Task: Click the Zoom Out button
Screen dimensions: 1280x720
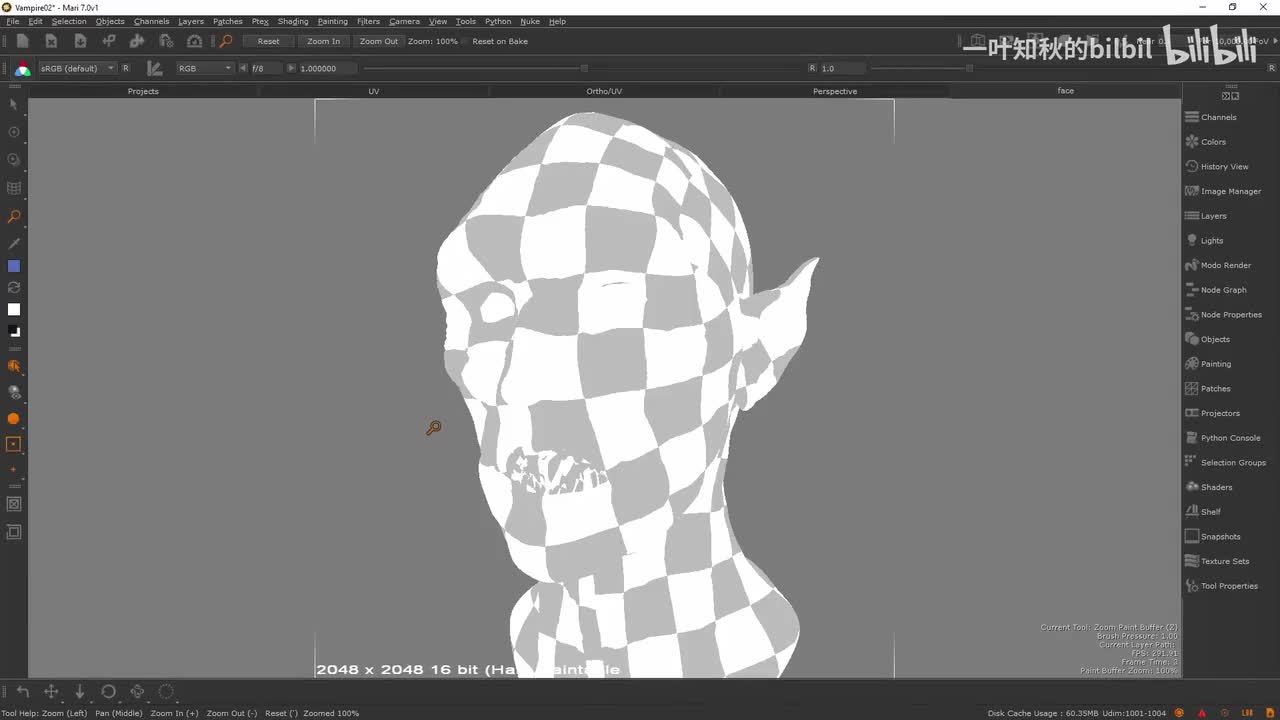Action: pyautogui.click(x=379, y=41)
